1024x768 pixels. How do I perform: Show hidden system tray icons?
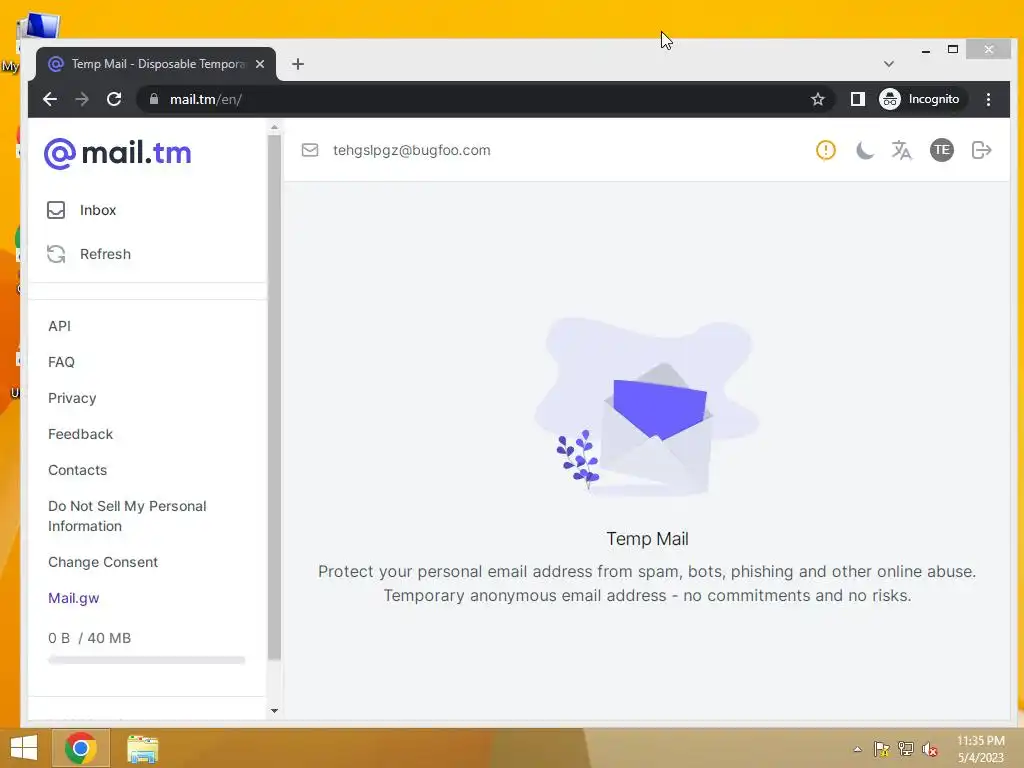coord(857,749)
